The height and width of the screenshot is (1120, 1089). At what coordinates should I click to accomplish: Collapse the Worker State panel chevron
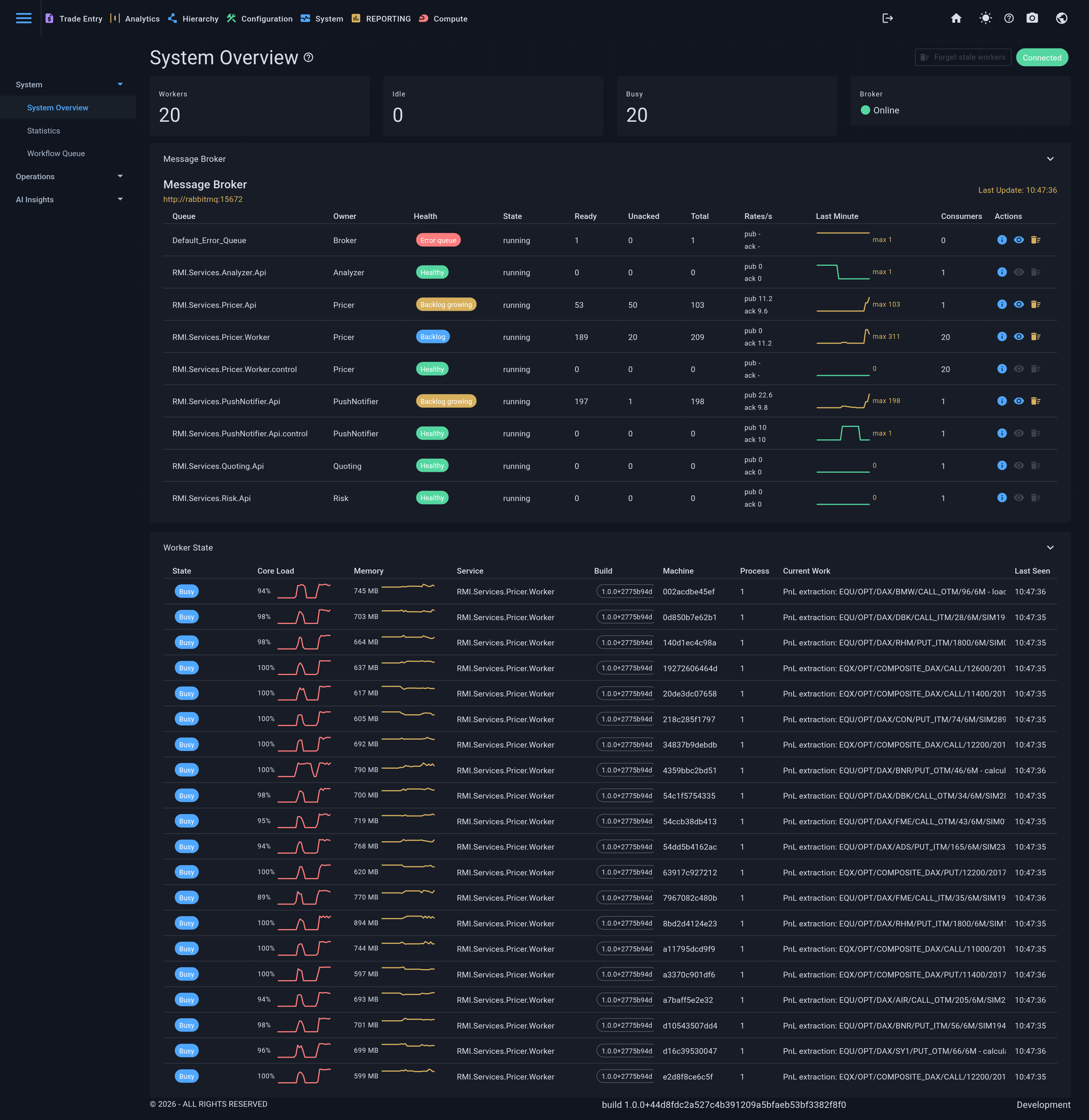tap(1050, 548)
